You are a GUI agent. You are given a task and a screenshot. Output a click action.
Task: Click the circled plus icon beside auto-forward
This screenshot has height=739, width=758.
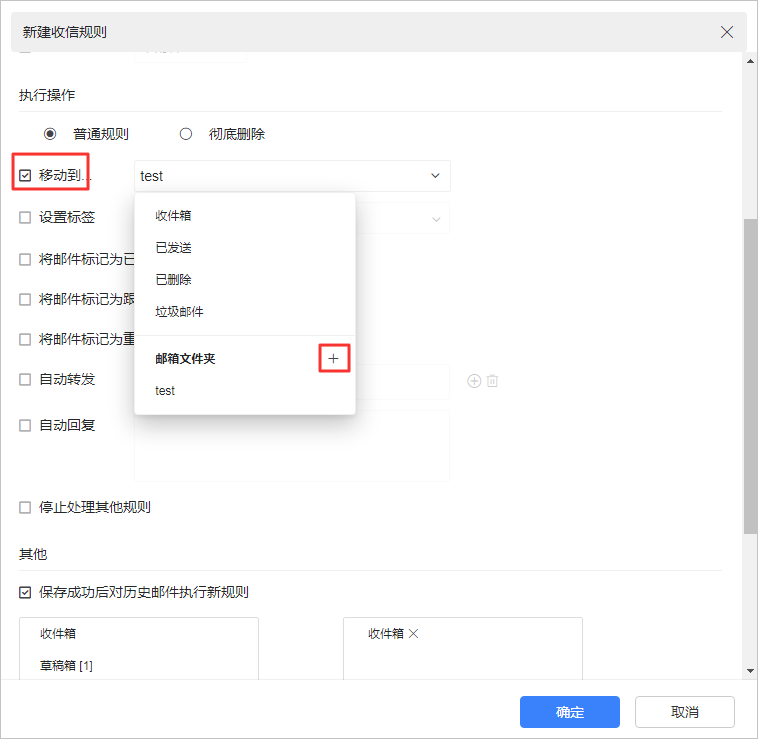474,381
